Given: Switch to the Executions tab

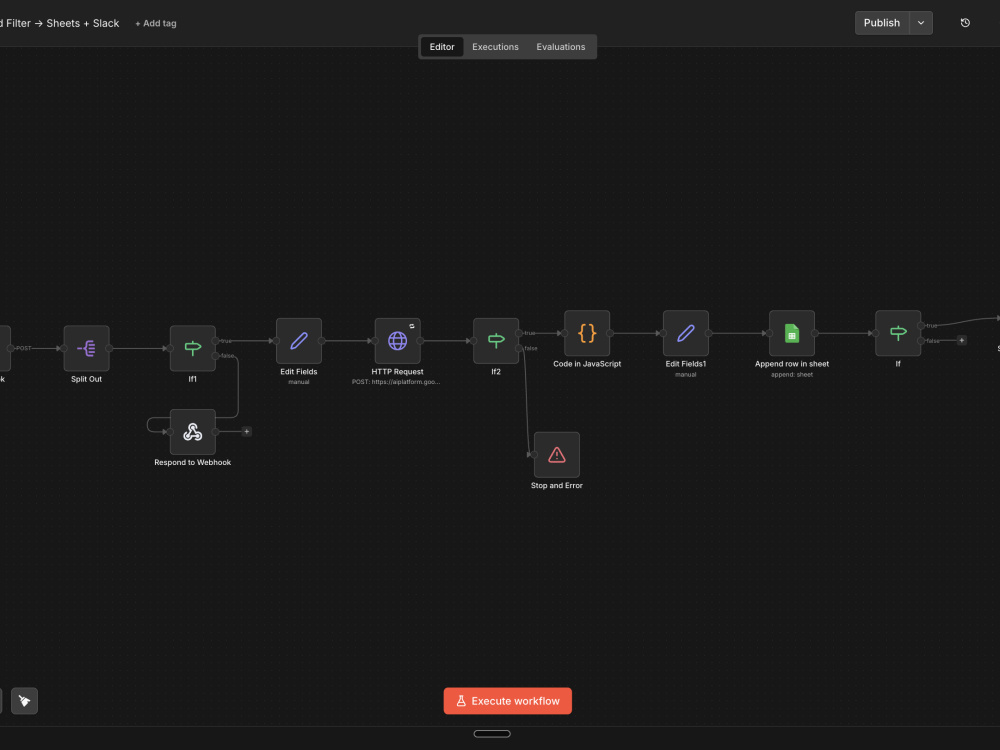Looking at the screenshot, I should 496,47.
